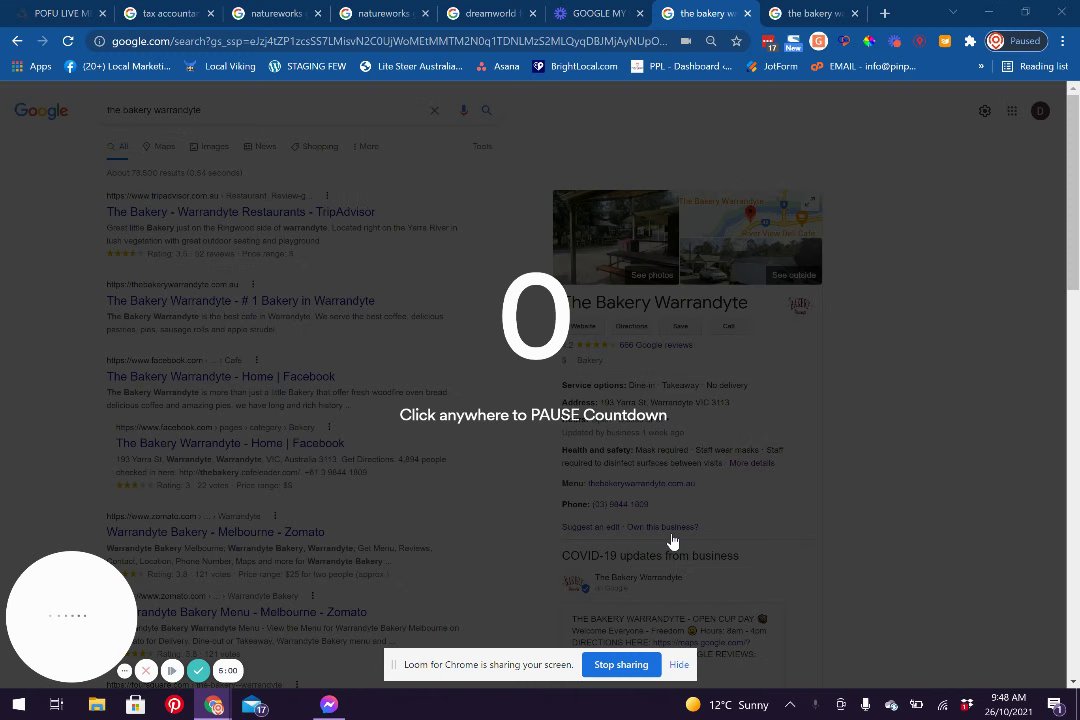Switch to the dreamworld tab

(492, 13)
